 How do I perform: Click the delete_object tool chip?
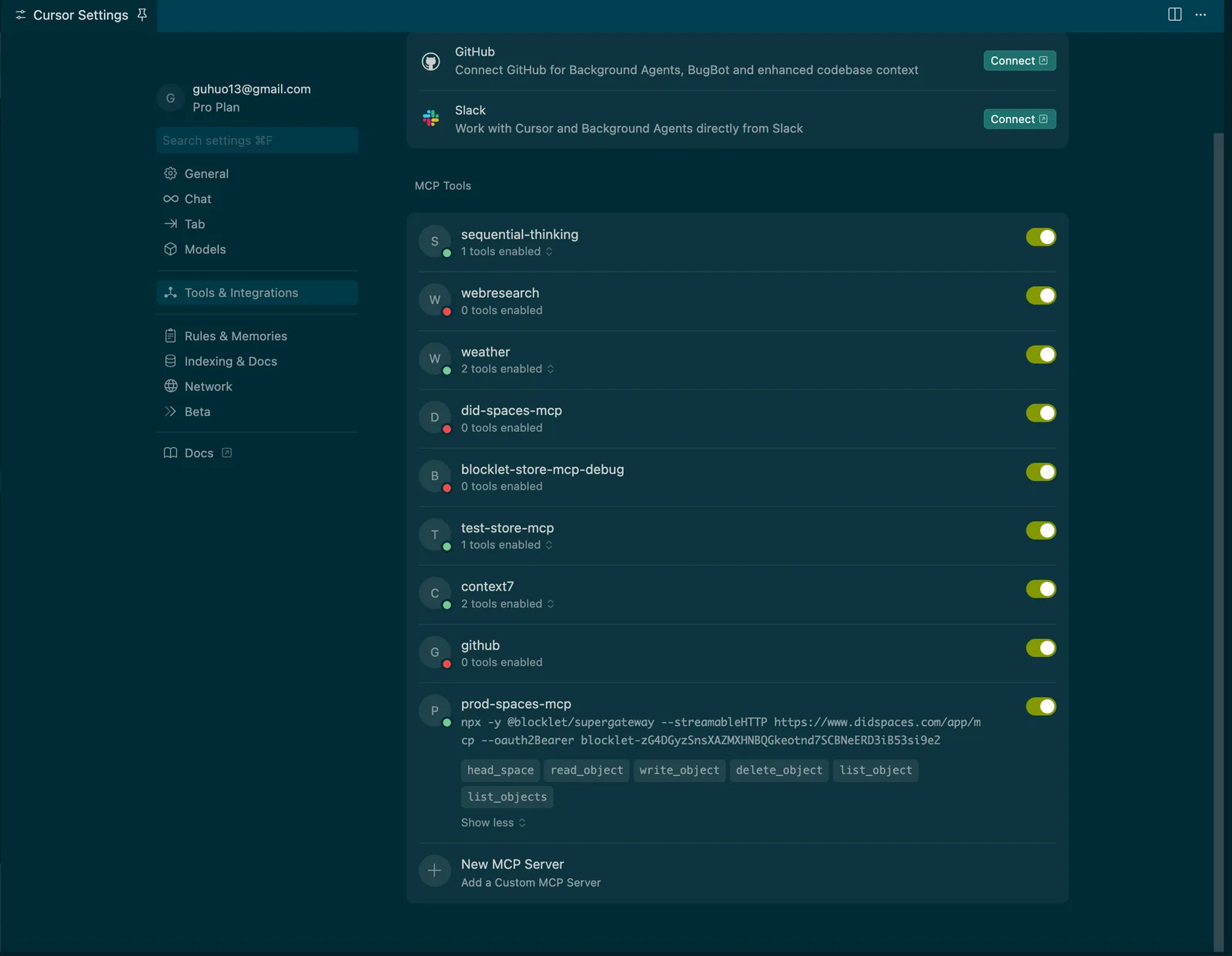point(779,770)
